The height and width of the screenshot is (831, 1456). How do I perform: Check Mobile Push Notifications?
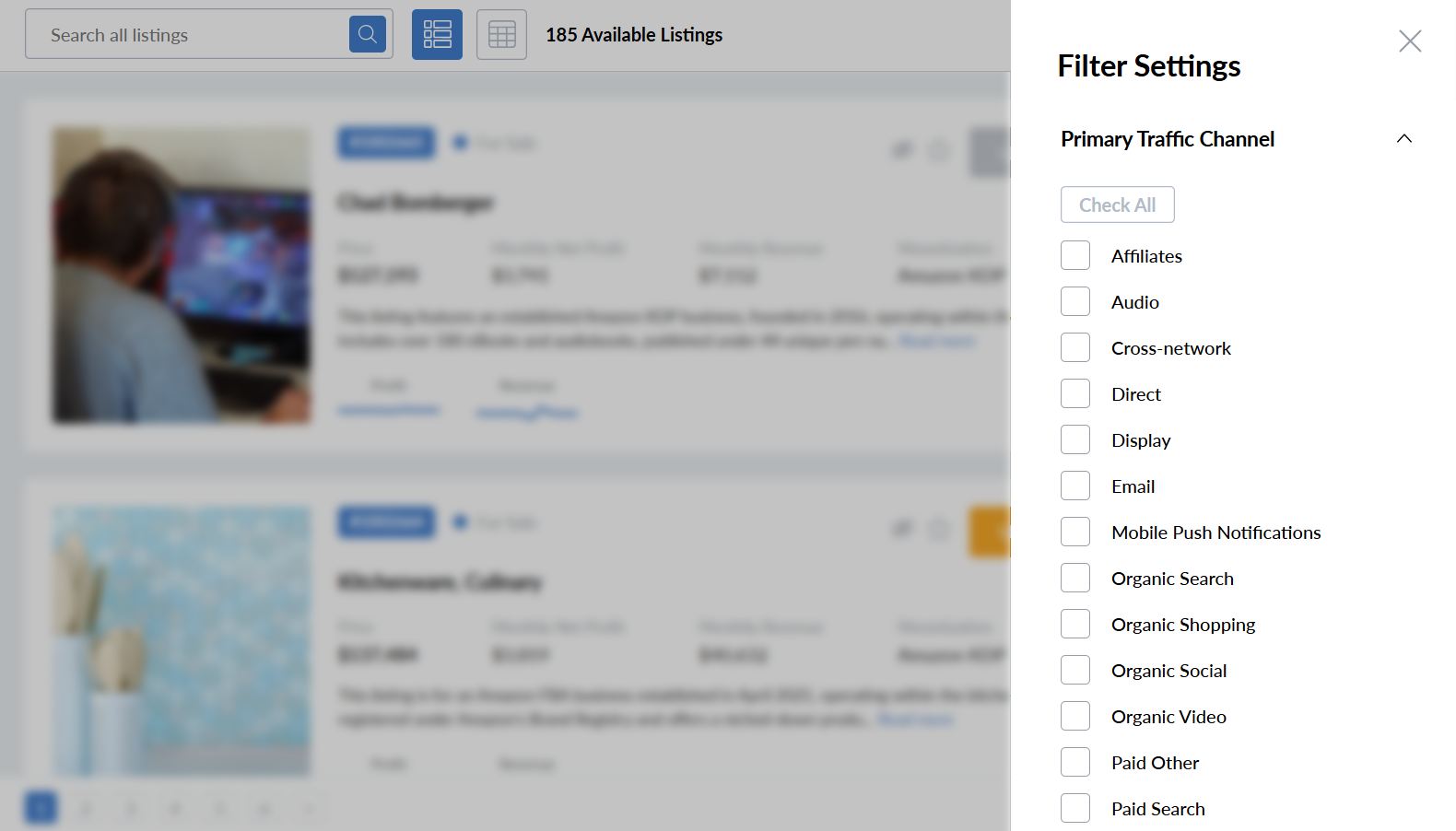(1075, 532)
